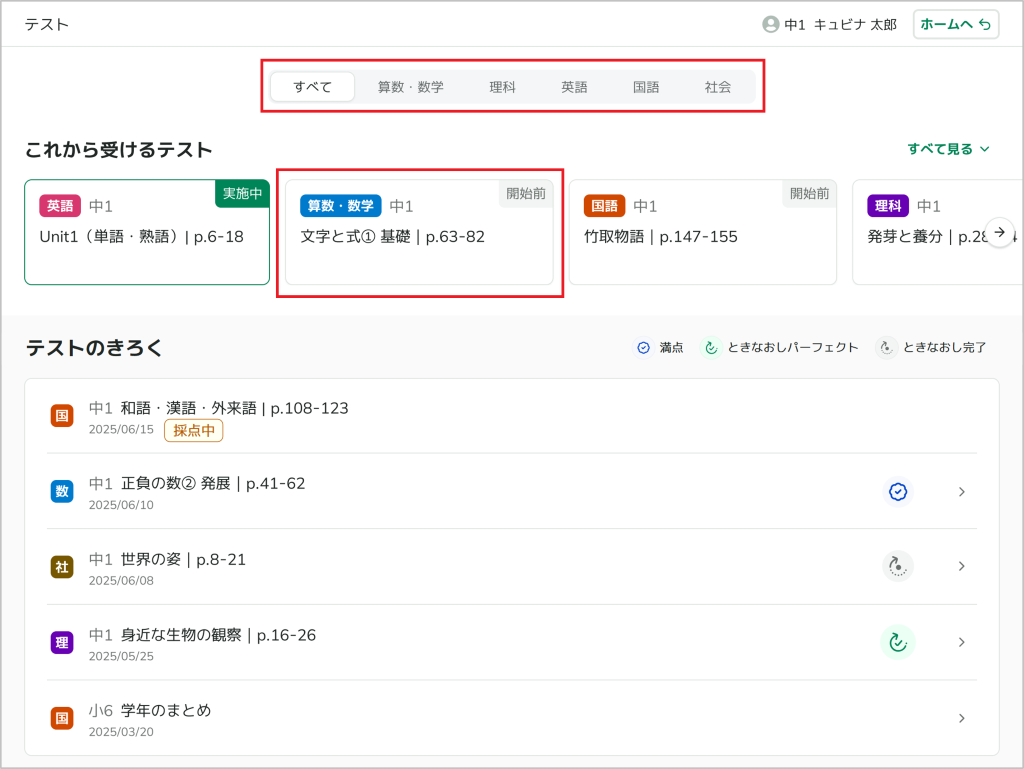
Task: Click the date 2025/03/20
Action: pos(121,732)
